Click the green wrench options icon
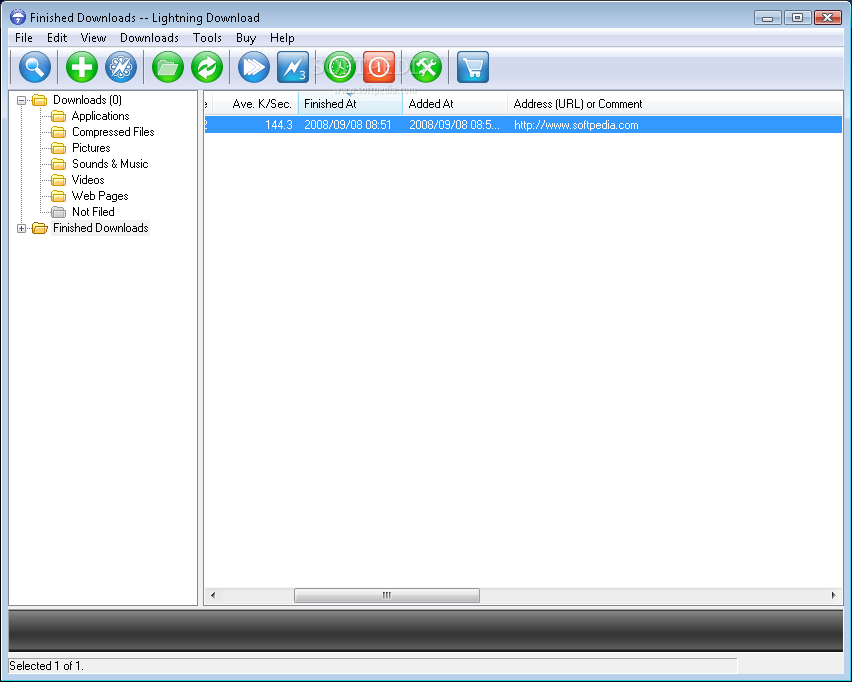This screenshot has height=682, width=852. tap(426, 67)
